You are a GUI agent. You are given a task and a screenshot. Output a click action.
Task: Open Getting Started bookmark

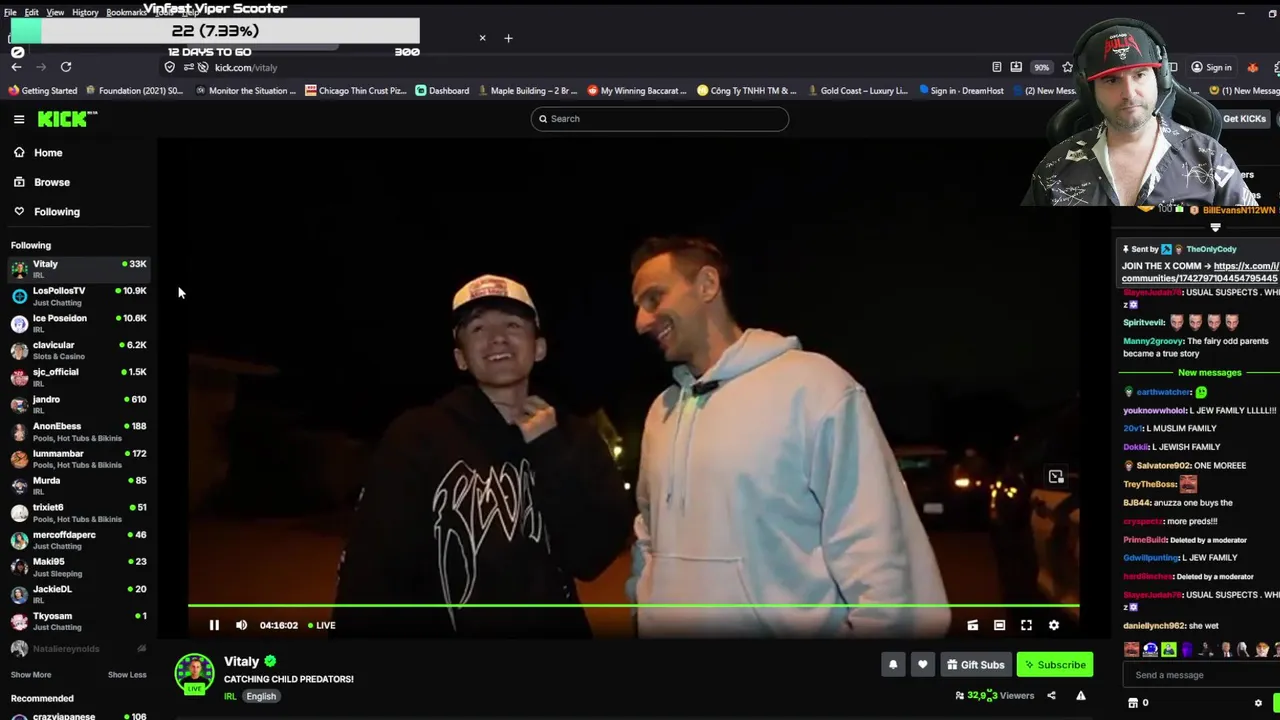coord(42,90)
